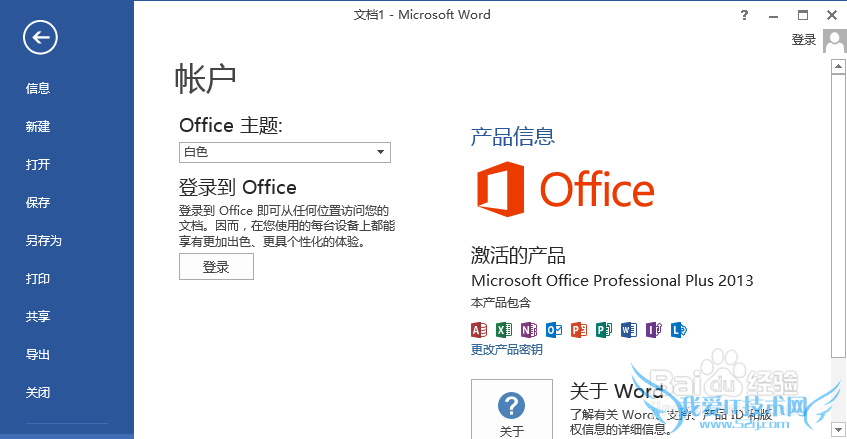This screenshot has width=847, height=439.
Task: Choose 打开 from the sidebar
Action: click(x=38, y=164)
